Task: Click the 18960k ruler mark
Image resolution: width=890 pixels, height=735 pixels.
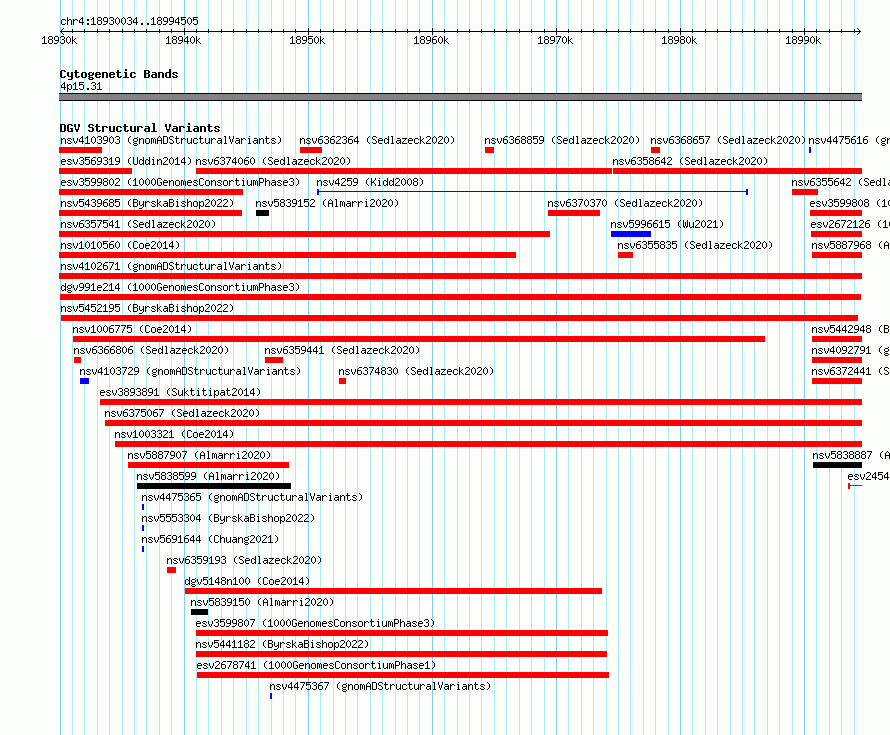Action: (x=431, y=40)
